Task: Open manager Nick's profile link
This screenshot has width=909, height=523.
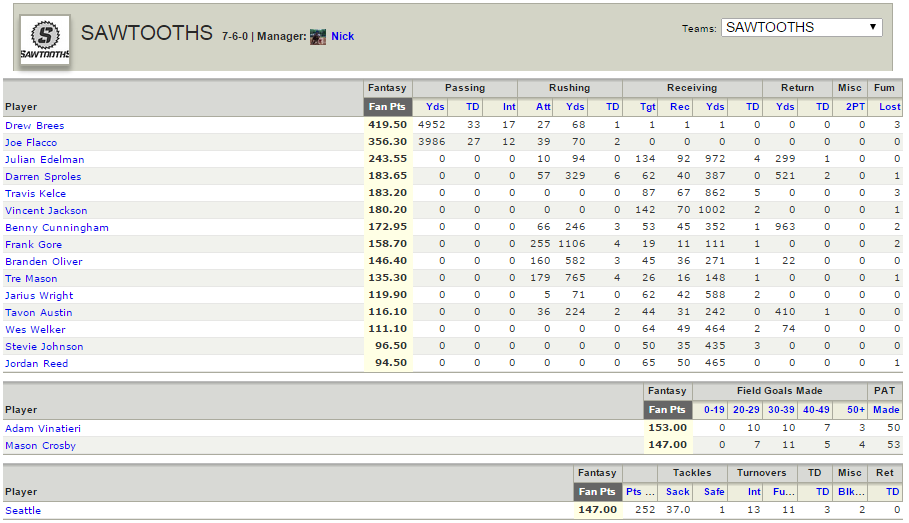Action: (343, 37)
